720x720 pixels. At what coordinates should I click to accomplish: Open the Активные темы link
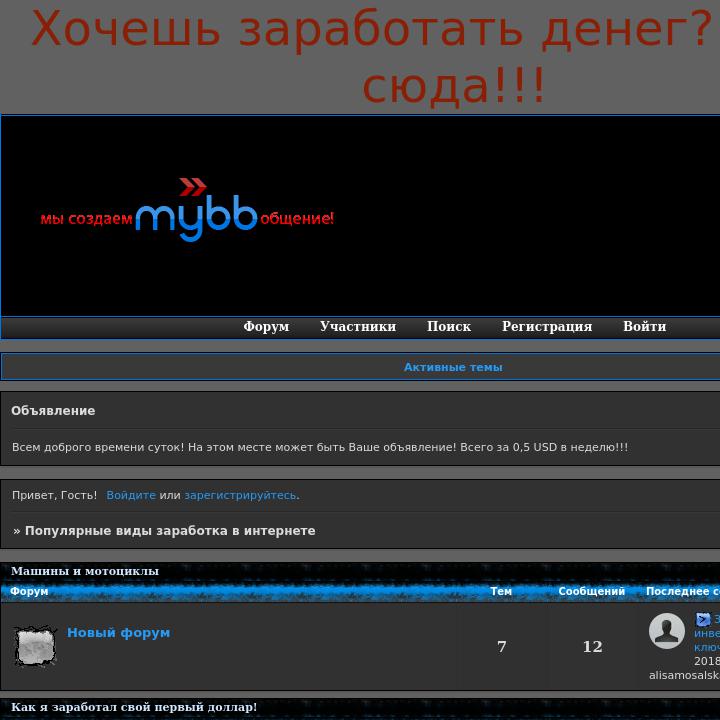click(x=453, y=367)
